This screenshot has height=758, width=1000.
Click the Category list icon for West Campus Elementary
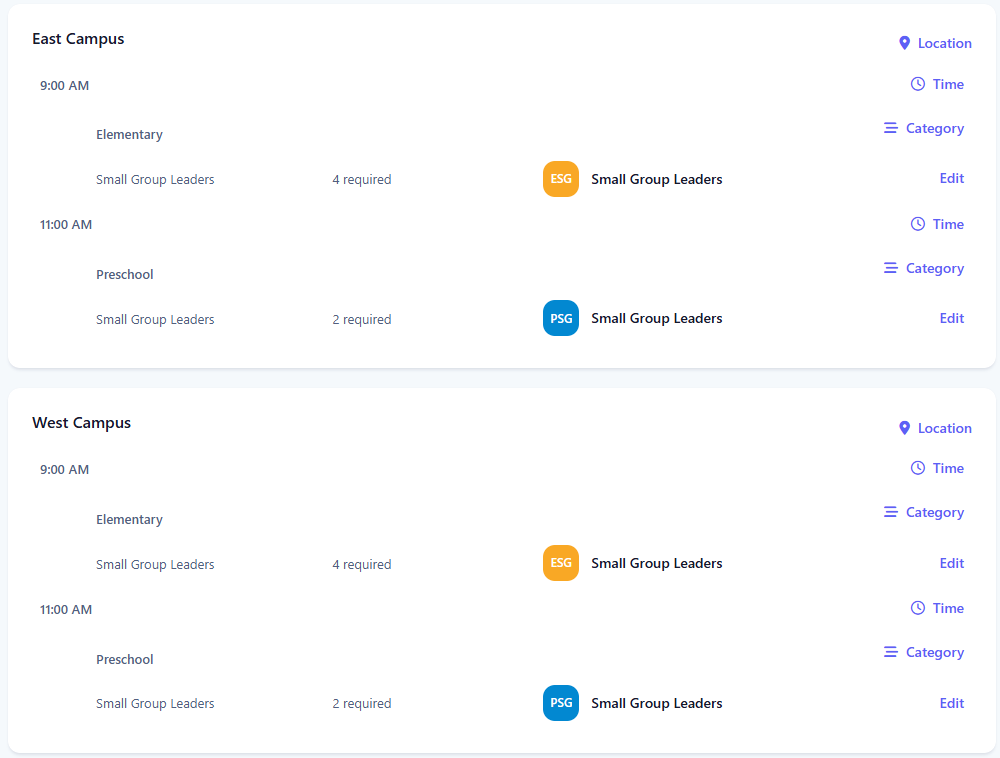coord(890,512)
